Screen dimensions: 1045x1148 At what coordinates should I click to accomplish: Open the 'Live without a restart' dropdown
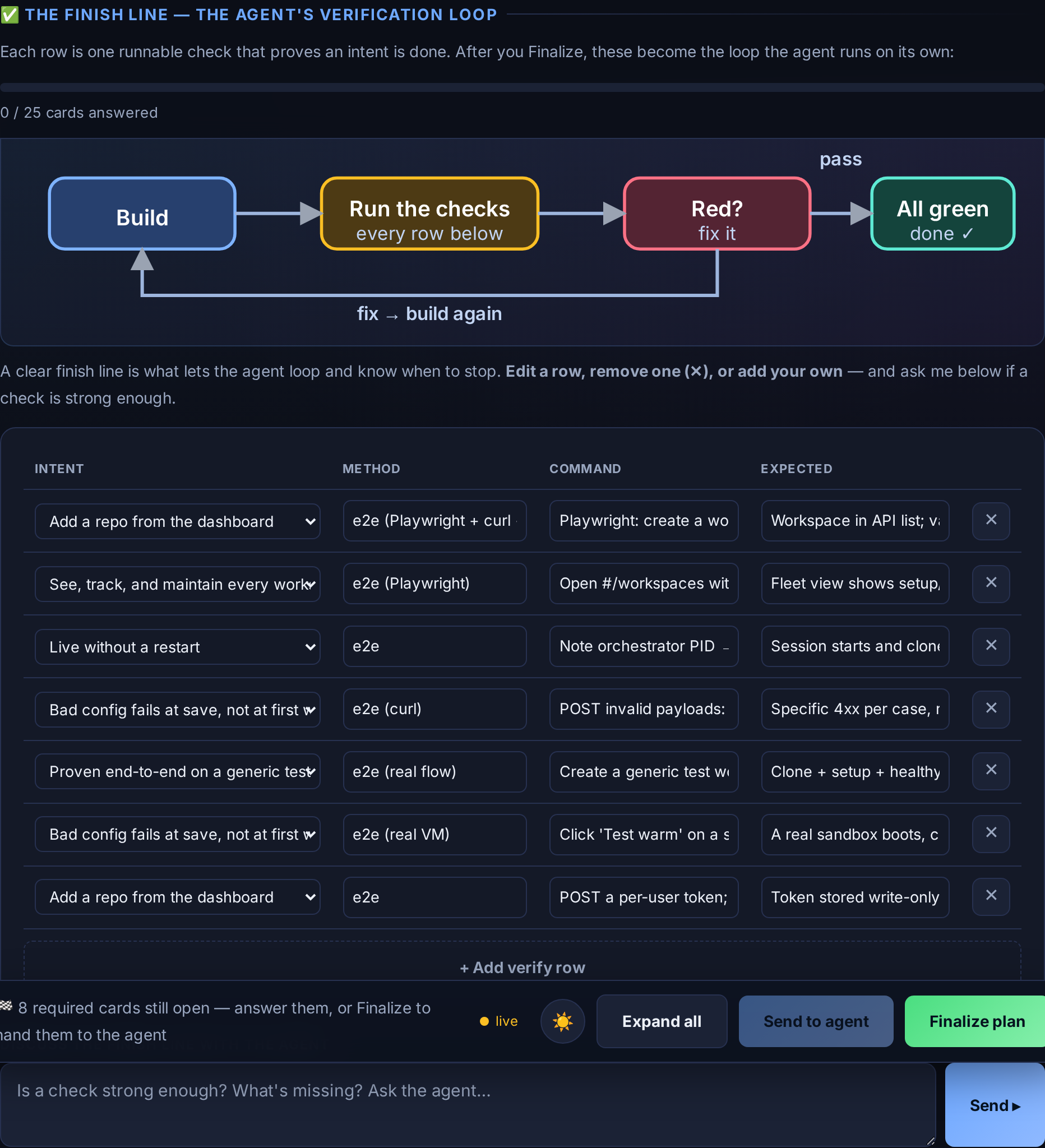[x=177, y=646]
